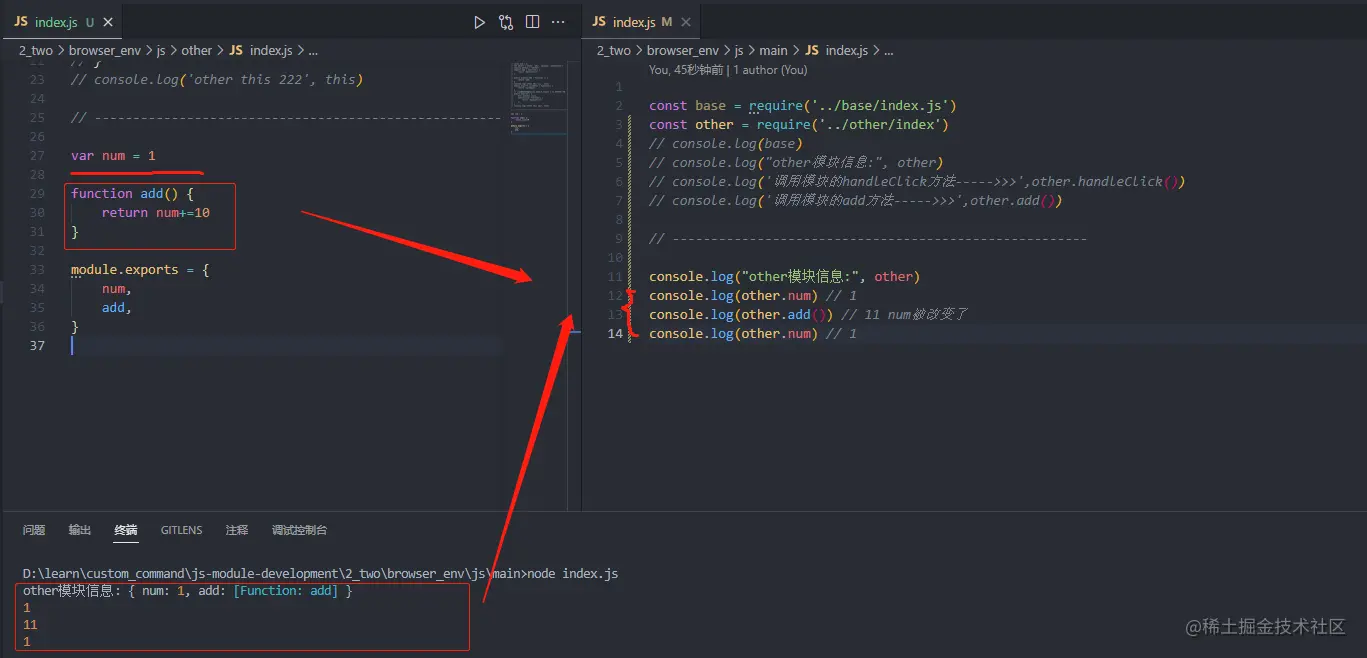1367x658 pixels.
Task: Click line number 33 in left editor
Action: [x=37, y=270]
